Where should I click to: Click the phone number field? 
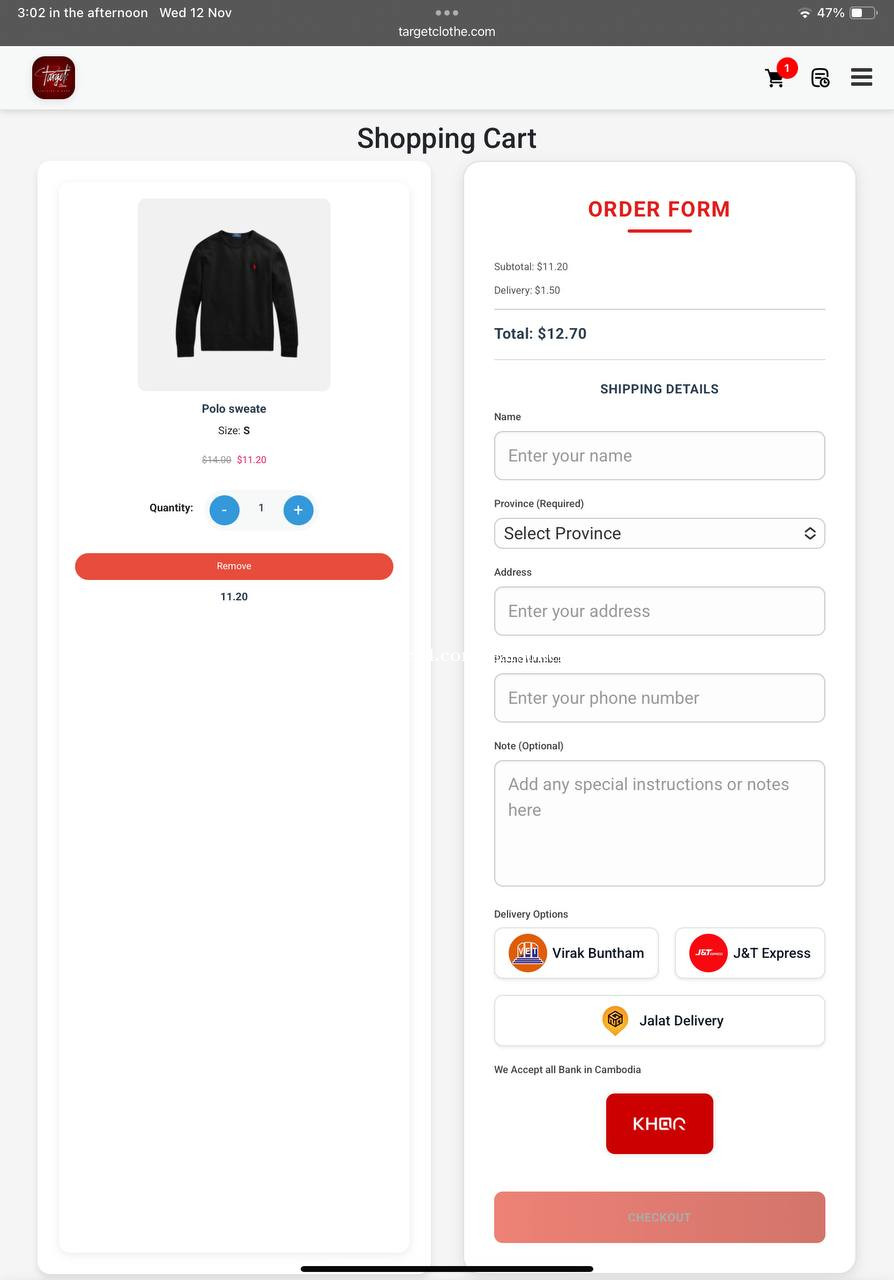659,698
